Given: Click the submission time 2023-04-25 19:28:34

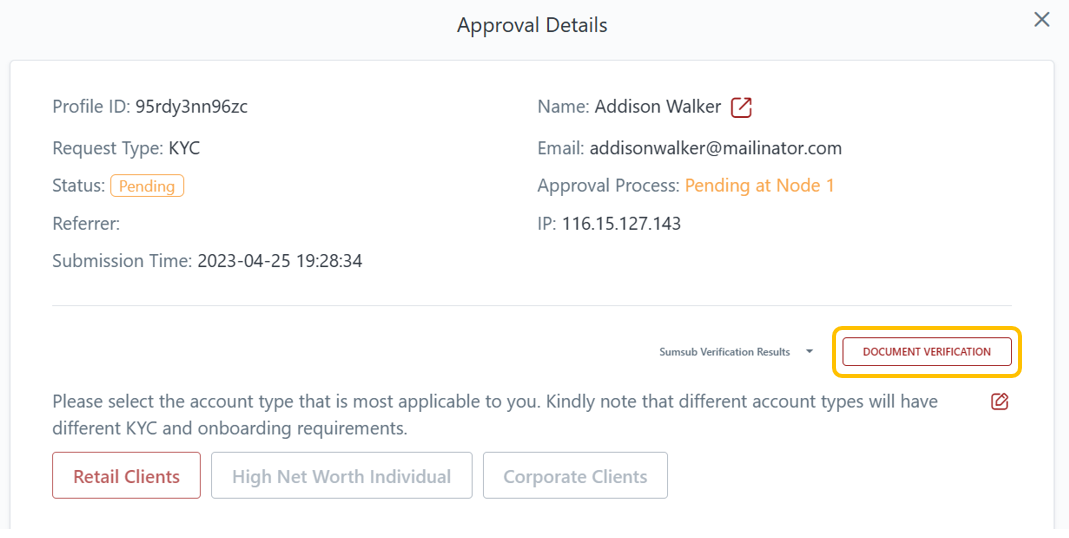Looking at the screenshot, I should [x=279, y=261].
